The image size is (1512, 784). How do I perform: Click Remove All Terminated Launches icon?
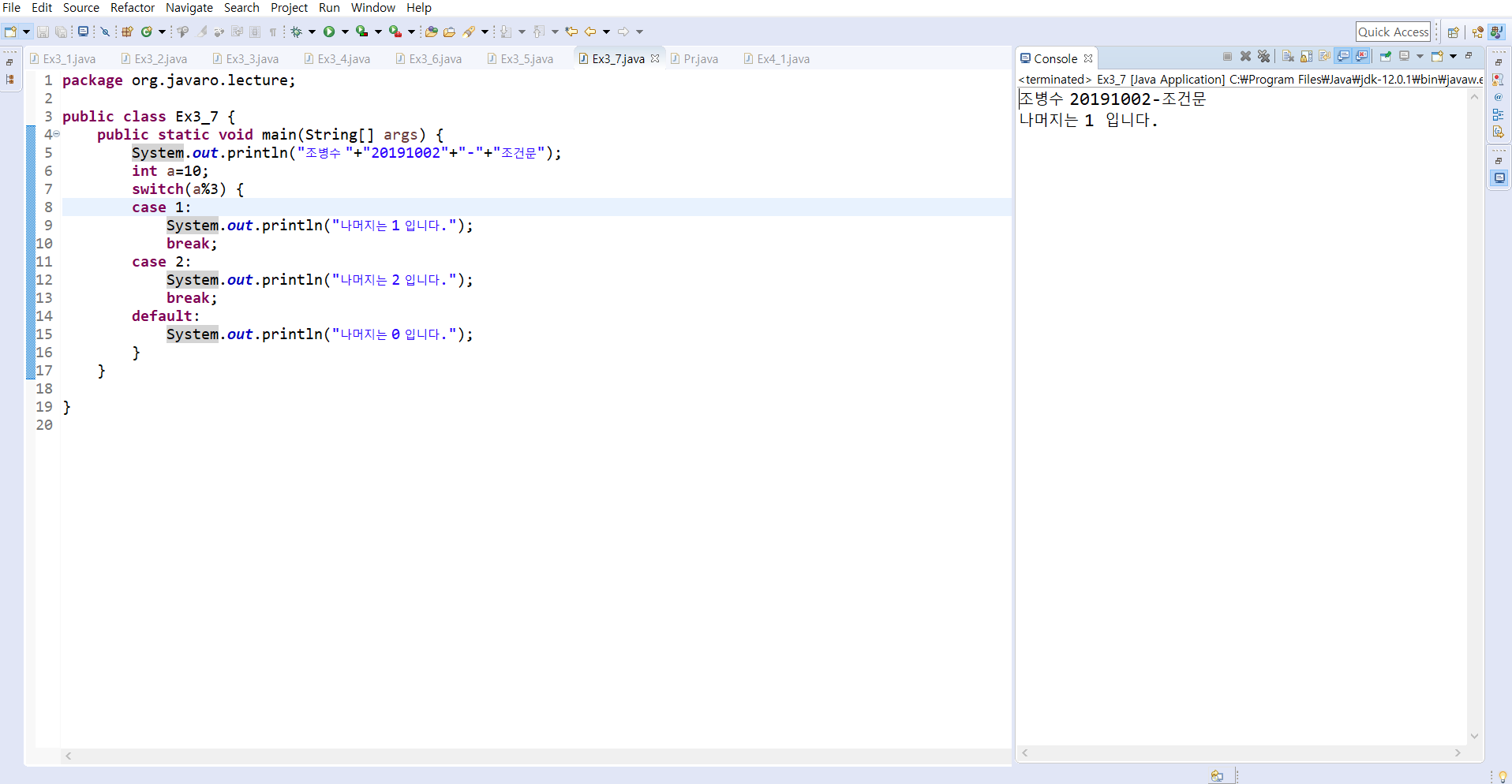pyautogui.click(x=1264, y=56)
